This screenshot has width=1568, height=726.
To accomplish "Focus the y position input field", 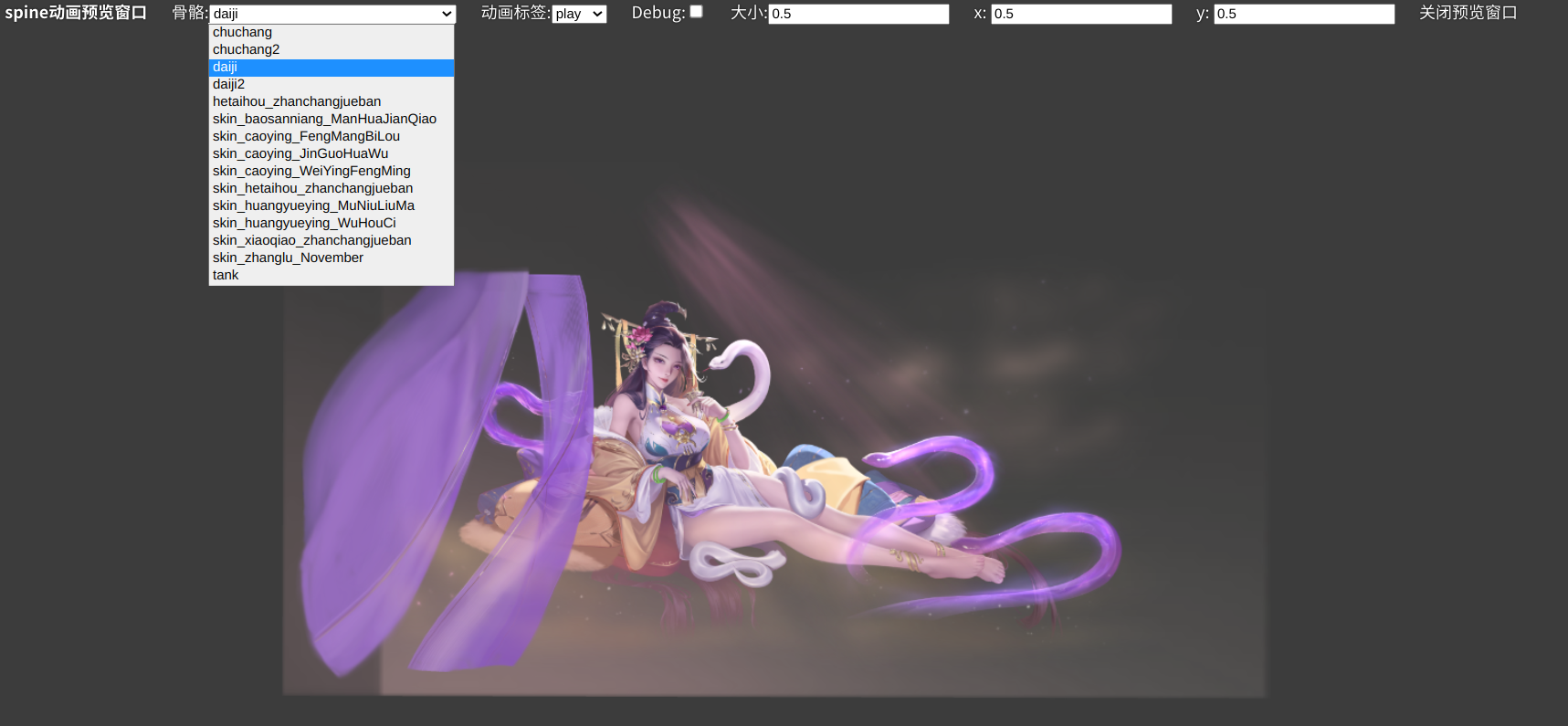I will pyautogui.click(x=1304, y=14).
